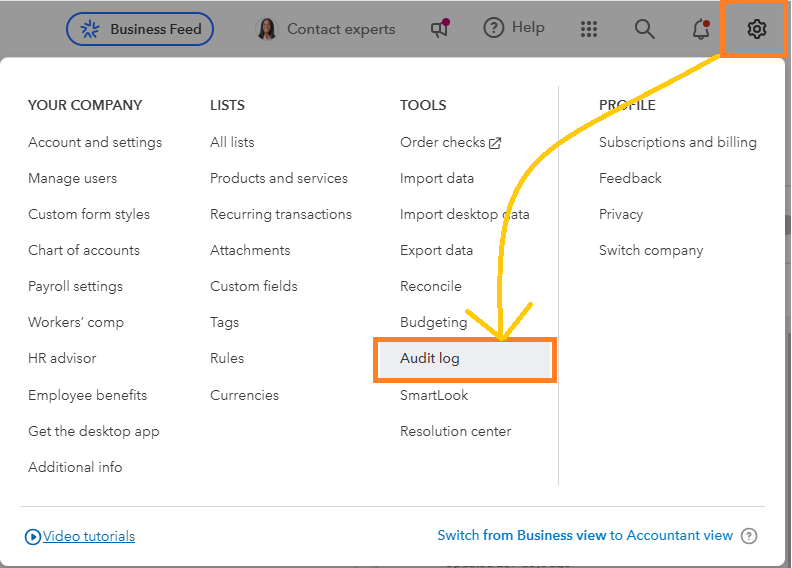This screenshot has width=792, height=568.
Task: Open Recurring transactions list
Action: tap(281, 214)
